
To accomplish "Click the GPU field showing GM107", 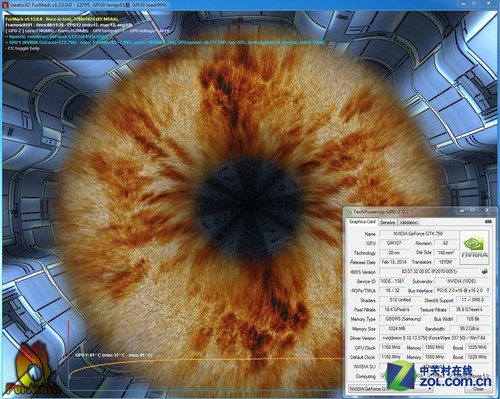I will coord(394,243).
